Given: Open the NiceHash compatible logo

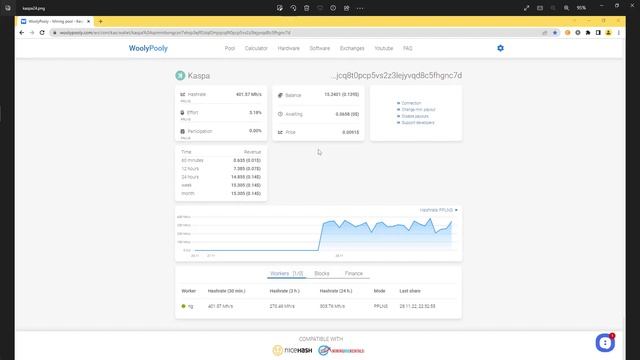Looking at the screenshot, I should pyautogui.click(x=292, y=350).
